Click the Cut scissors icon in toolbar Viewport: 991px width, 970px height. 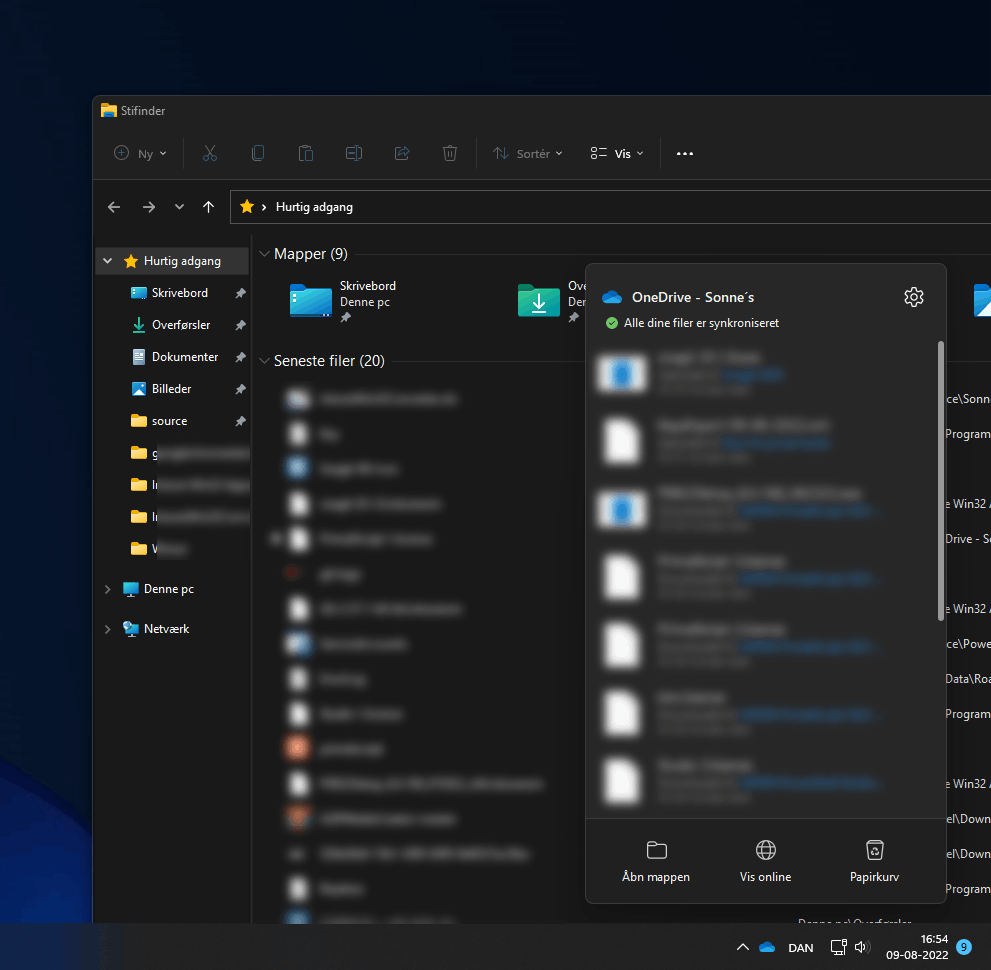click(210, 154)
